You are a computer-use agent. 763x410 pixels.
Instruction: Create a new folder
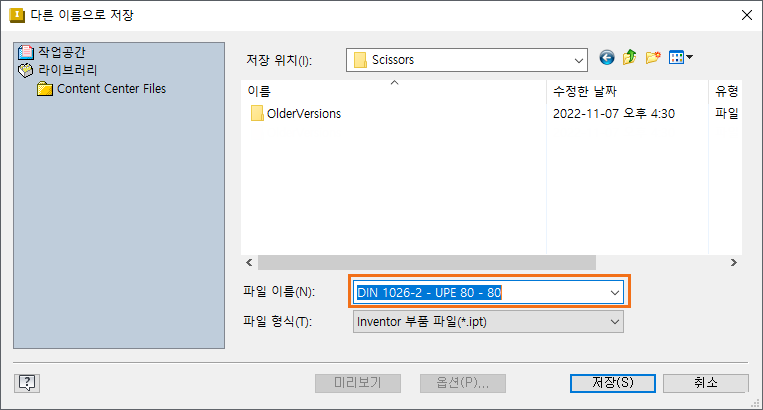pyautogui.click(x=653, y=57)
